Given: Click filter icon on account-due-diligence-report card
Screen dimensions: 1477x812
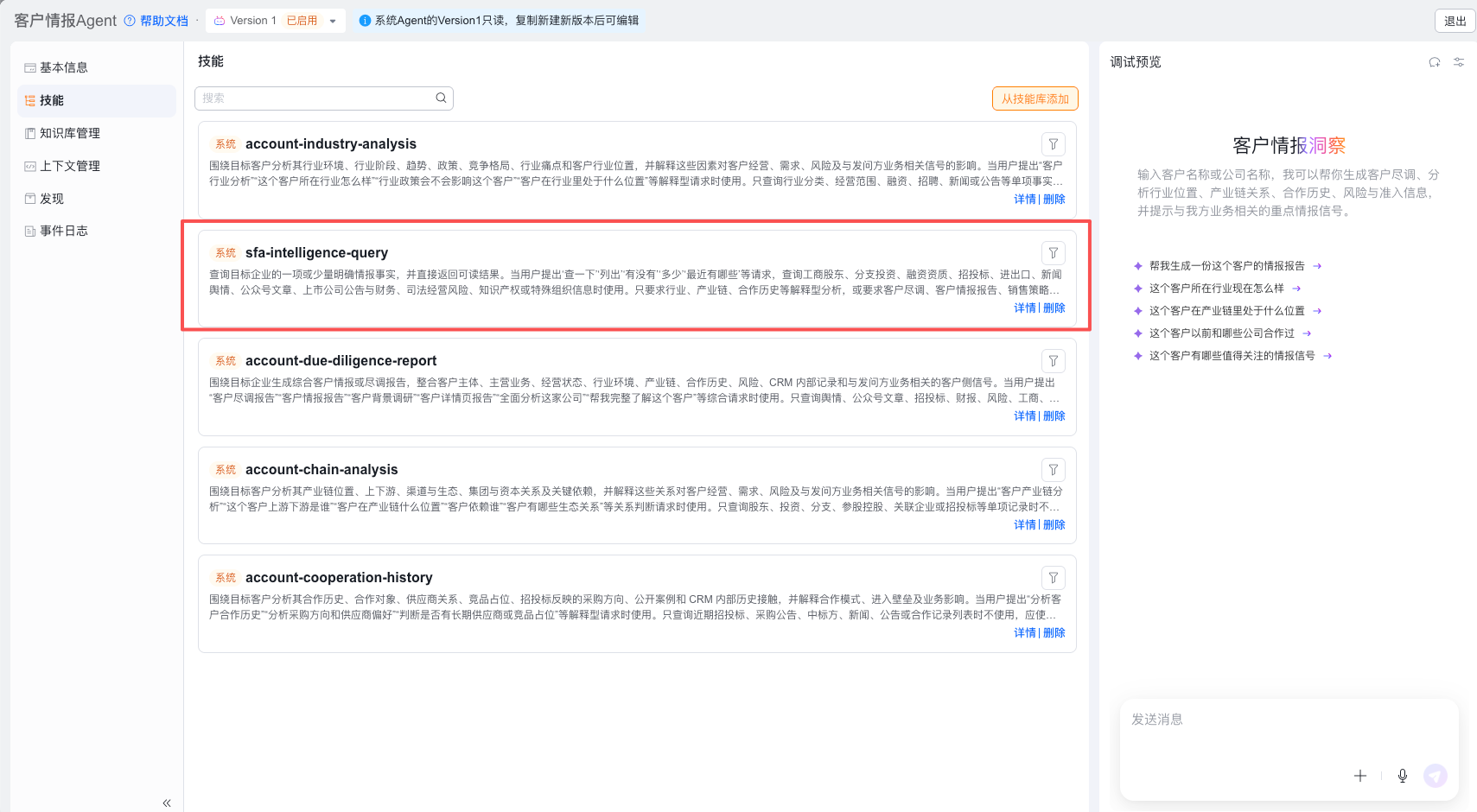Looking at the screenshot, I should click(1053, 361).
